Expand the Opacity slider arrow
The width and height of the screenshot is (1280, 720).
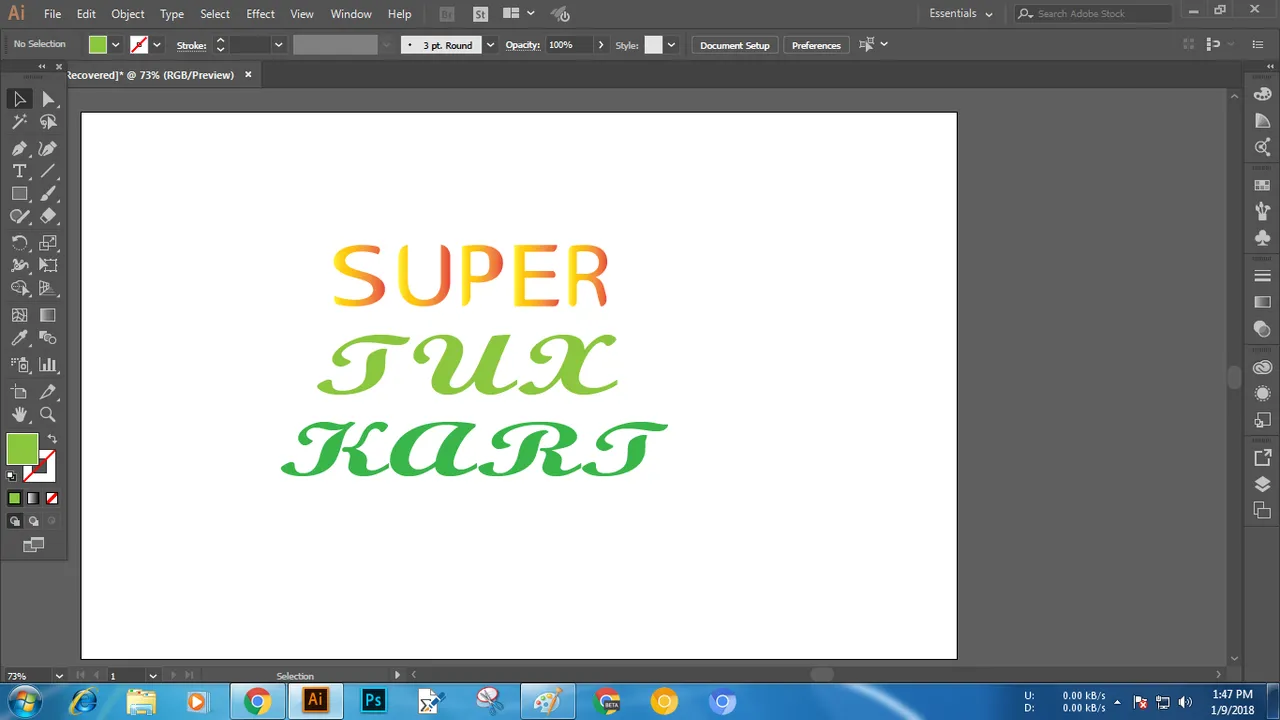pyautogui.click(x=601, y=45)
